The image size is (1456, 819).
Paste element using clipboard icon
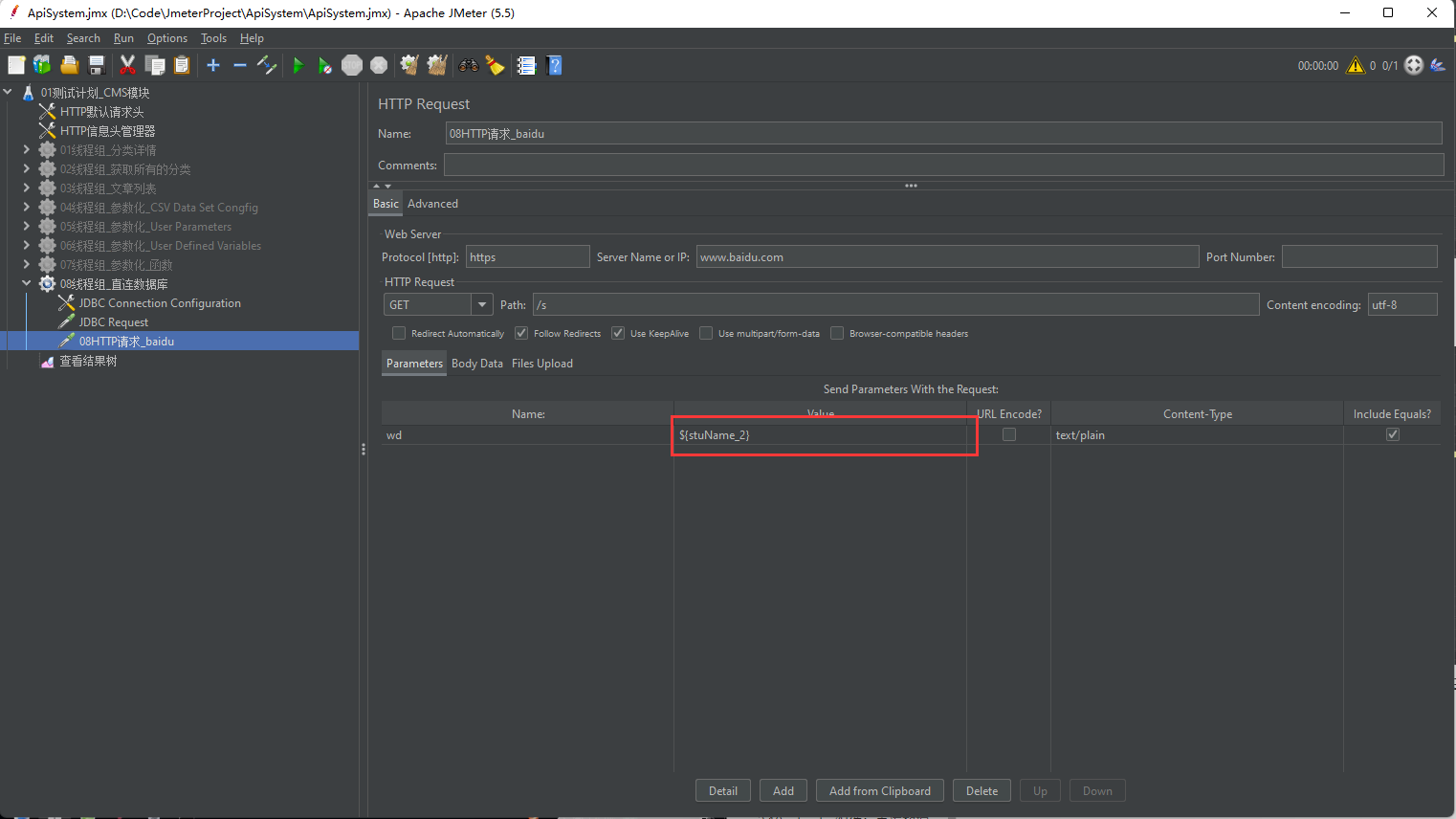182,65
